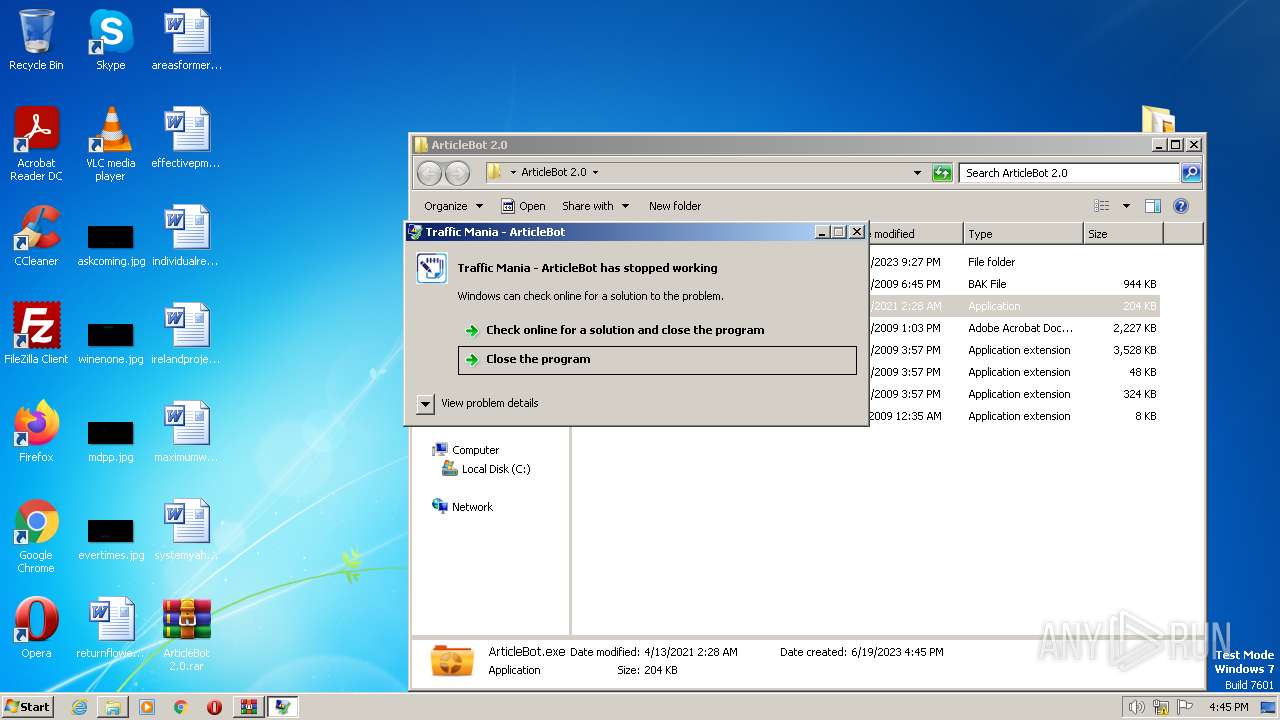Click the WinRAR taskbar button
Screen dimensions: 1280x720
coord(249,707)
